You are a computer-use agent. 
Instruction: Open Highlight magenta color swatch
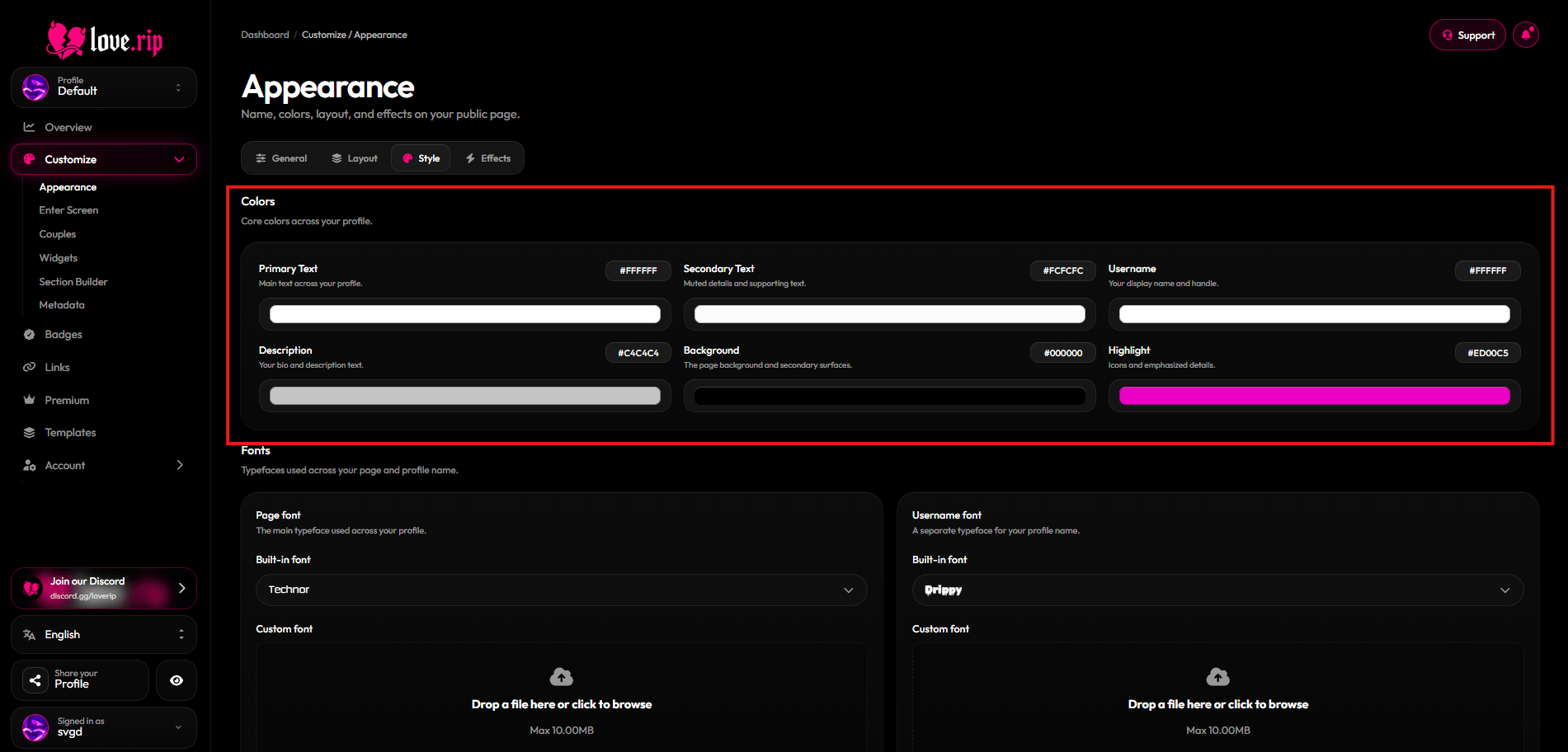tap(1315, 396)
